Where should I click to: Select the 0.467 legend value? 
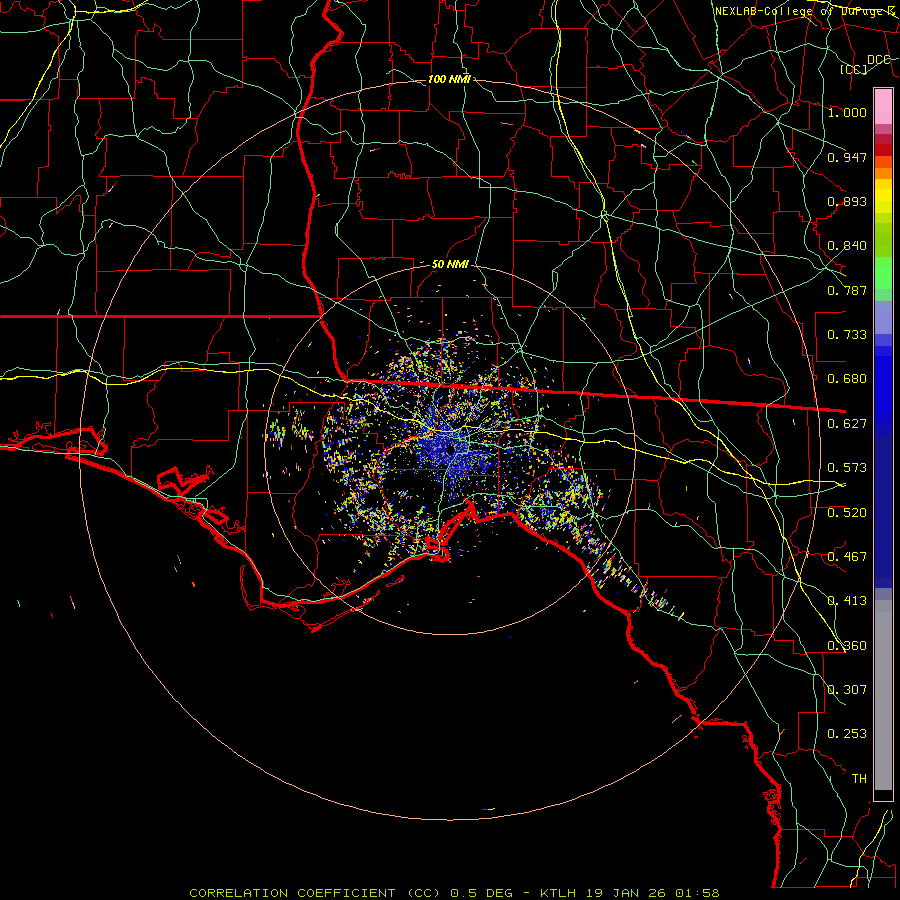click(847, 557)
